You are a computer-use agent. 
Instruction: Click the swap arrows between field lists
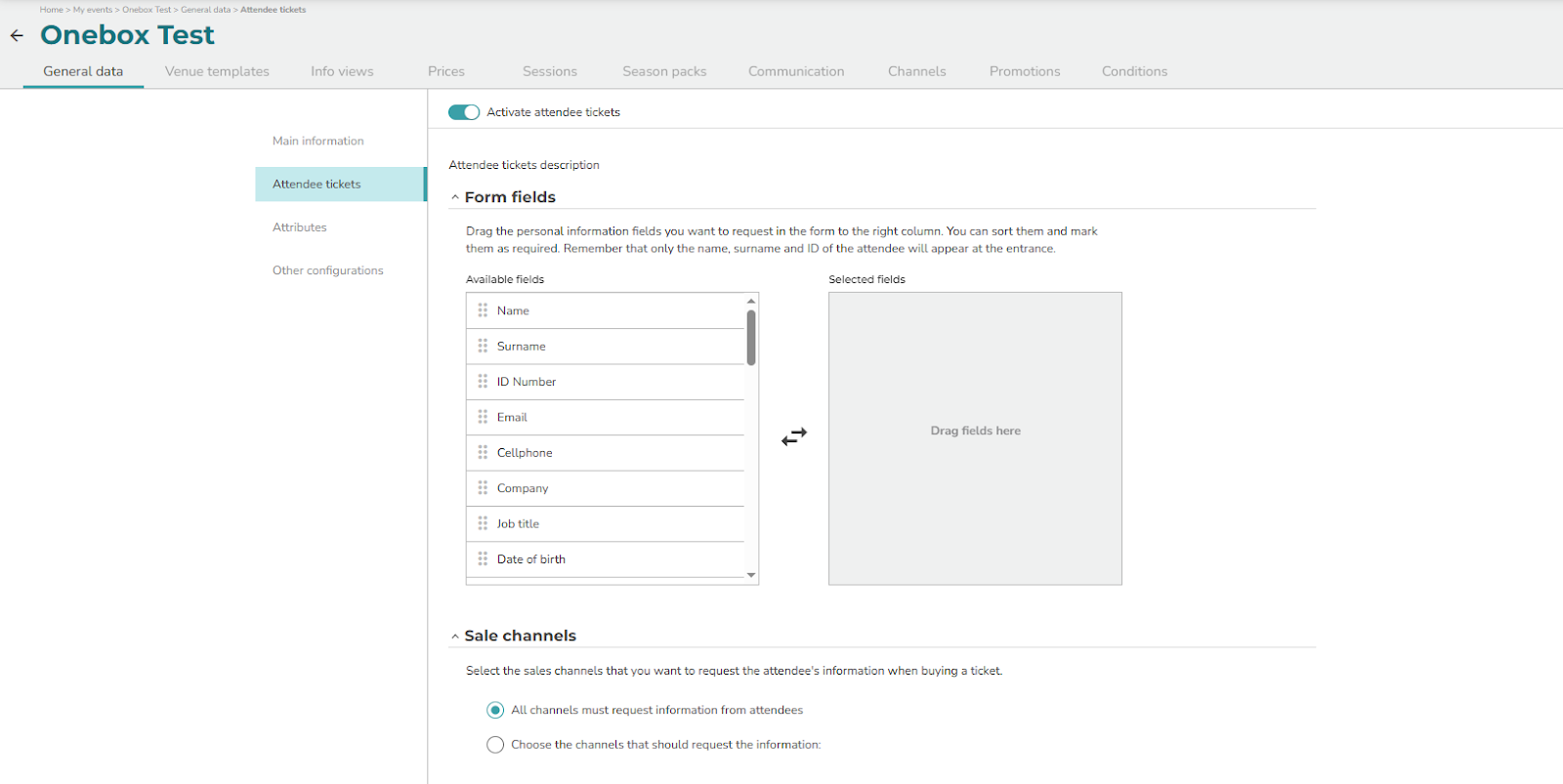coord(794,436)
